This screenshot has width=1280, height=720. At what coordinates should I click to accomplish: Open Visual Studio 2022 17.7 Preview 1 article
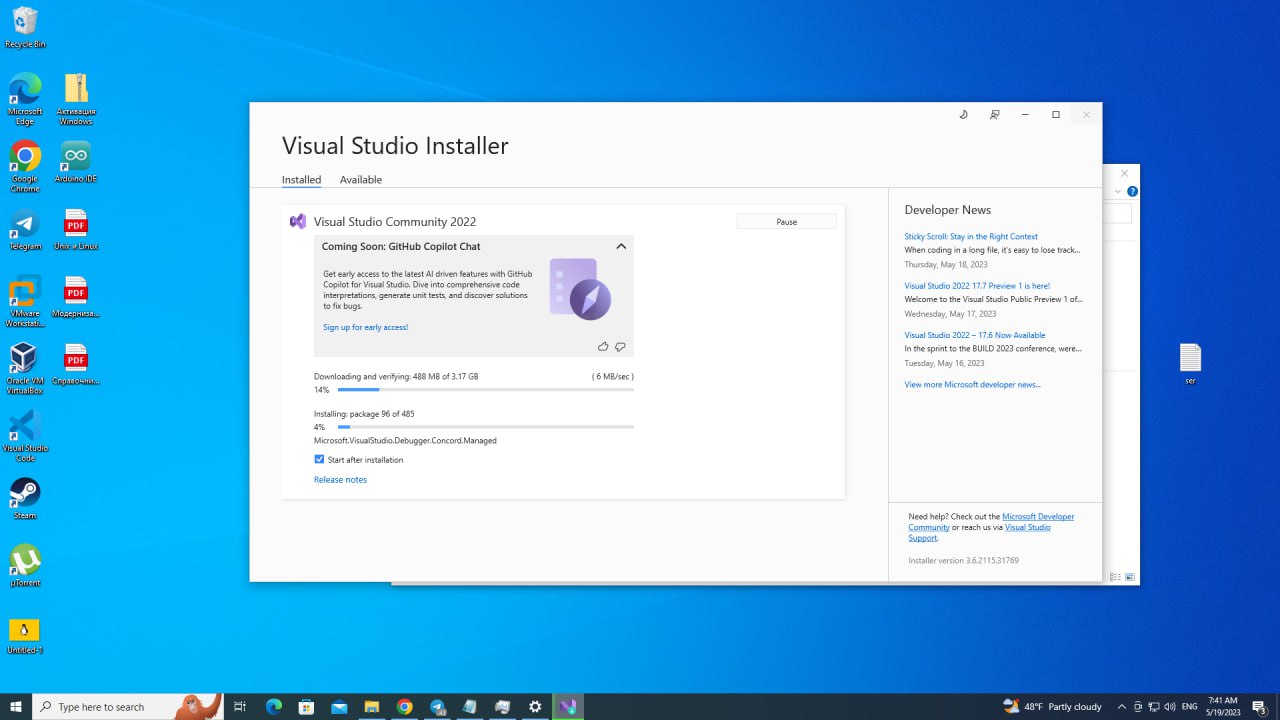977,286
